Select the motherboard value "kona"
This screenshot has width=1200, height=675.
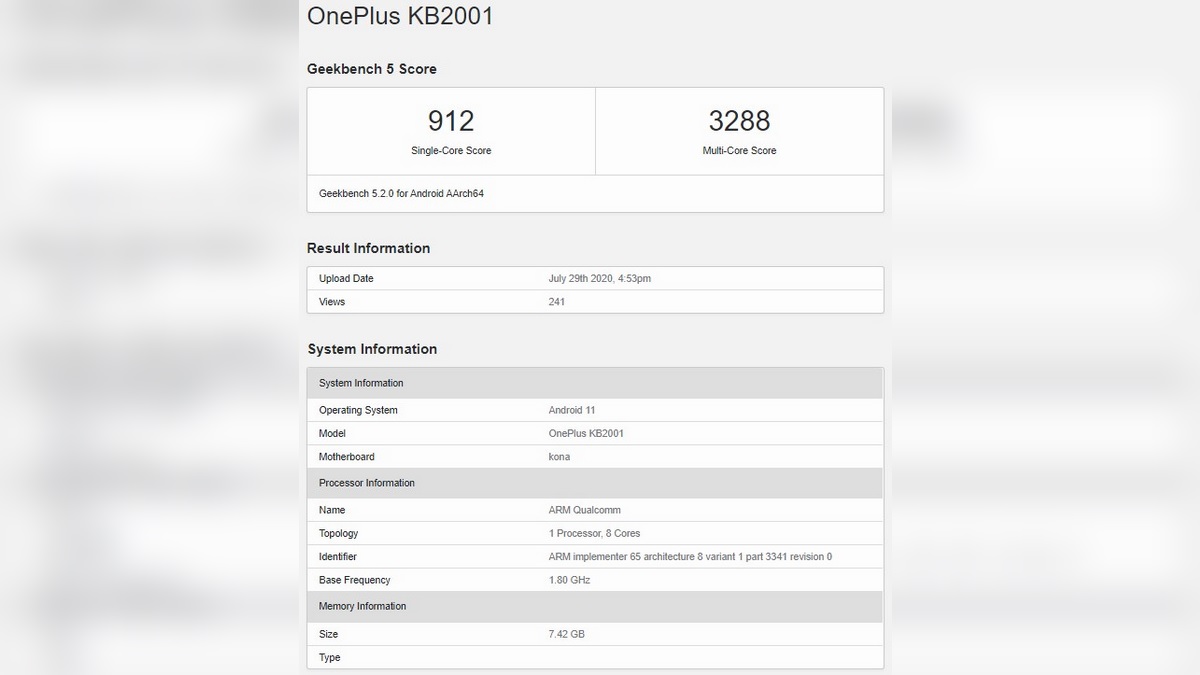pos(559,457)
